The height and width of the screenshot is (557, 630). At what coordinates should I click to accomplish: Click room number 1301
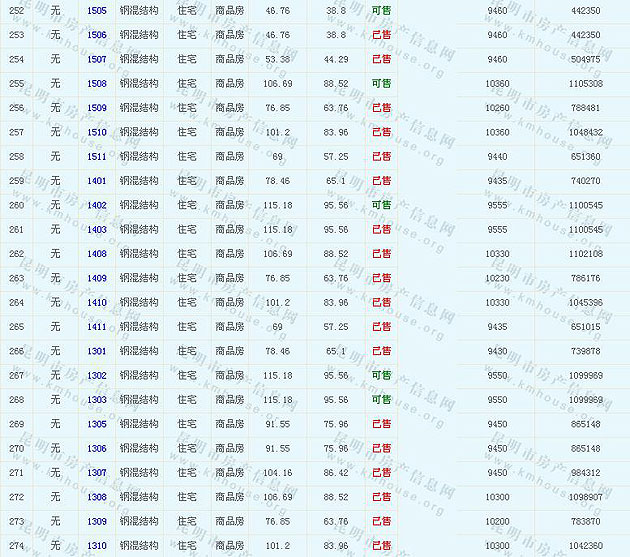click(97, 351)
